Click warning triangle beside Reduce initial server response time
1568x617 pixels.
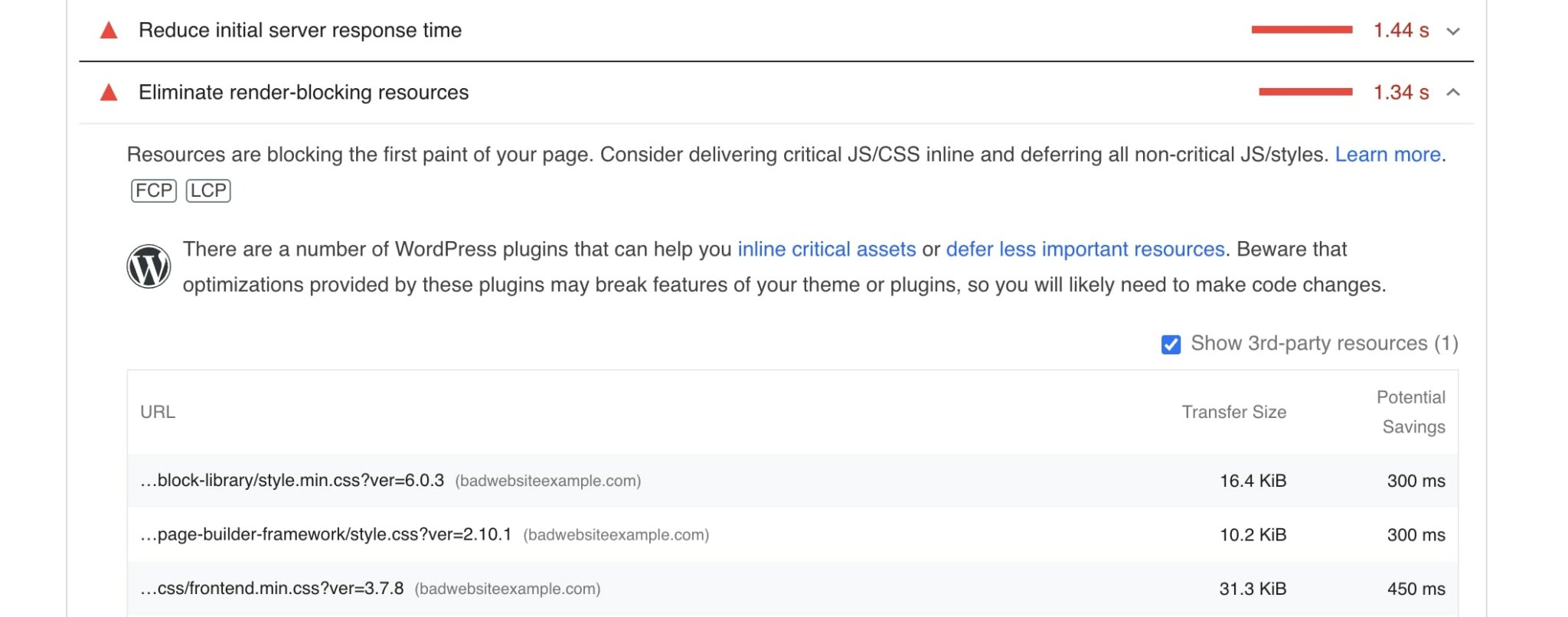tap(109, 30)
